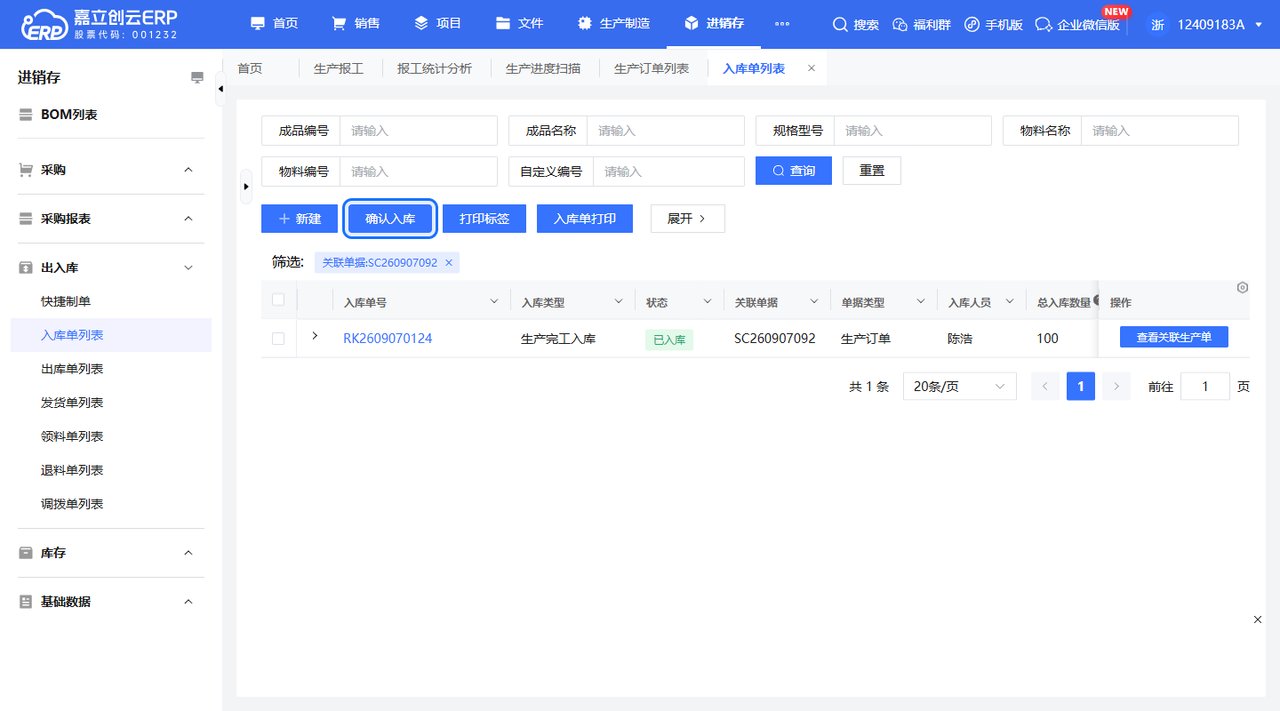The width and height of the screenshot is (1280, 711).
Task: Show more modules via the ellipsis icon
Action: [782, 24]
